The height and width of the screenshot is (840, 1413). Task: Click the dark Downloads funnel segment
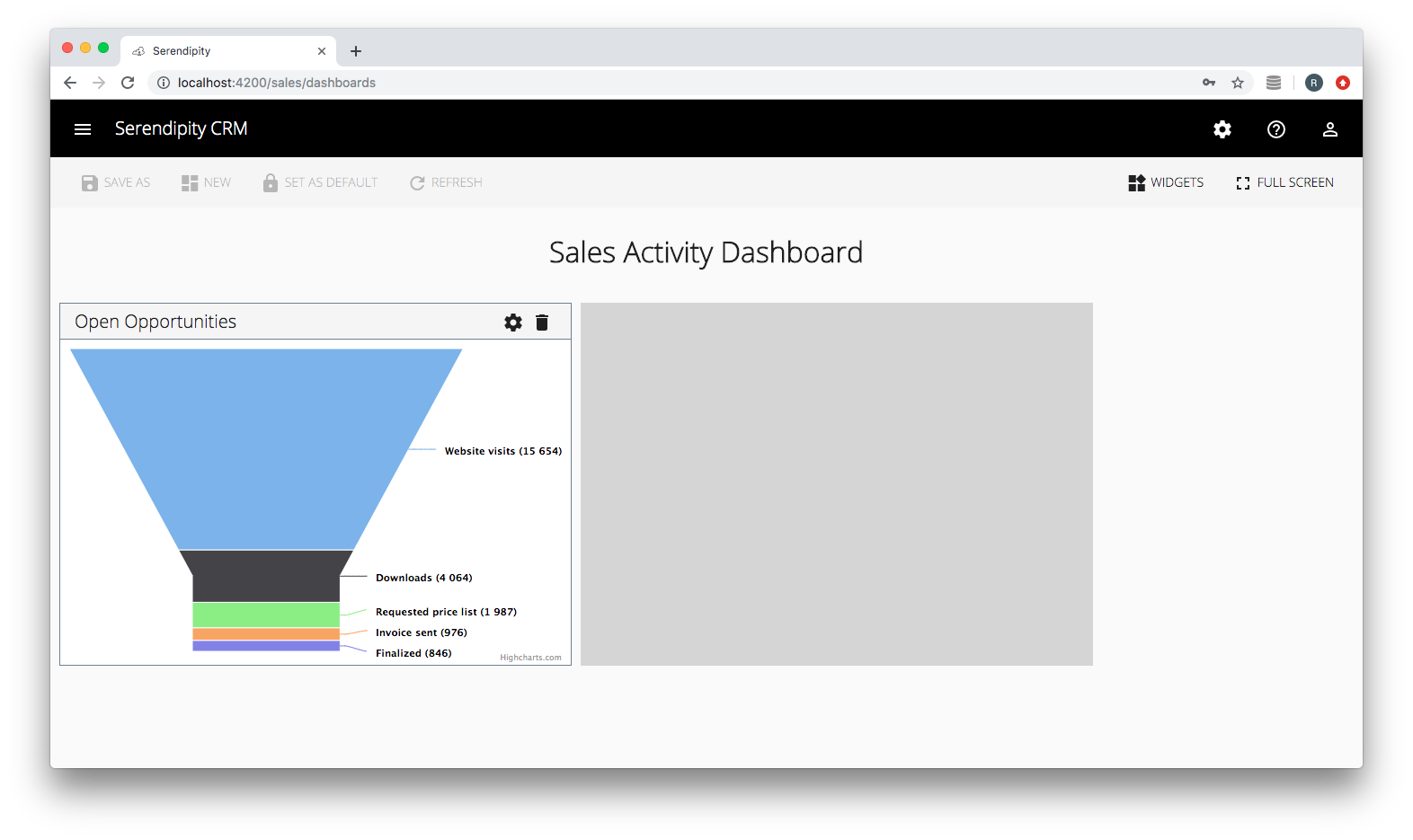(266, 576)
